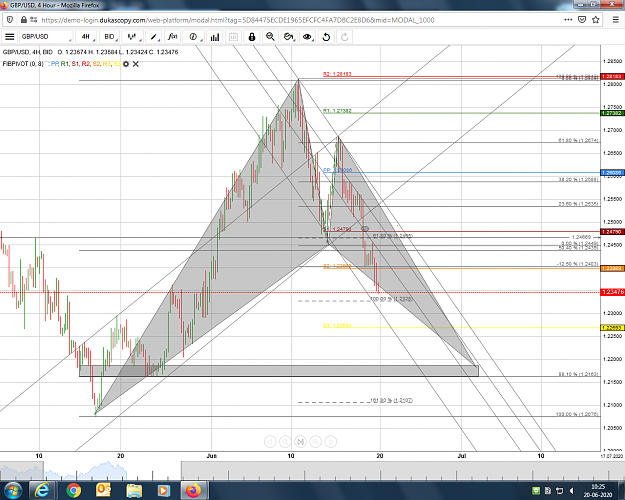Click the GBP/USD, 4H, BID OHLC text
Image resolution: width=625 pixels, height=500 pixels.
pos(90,52)
